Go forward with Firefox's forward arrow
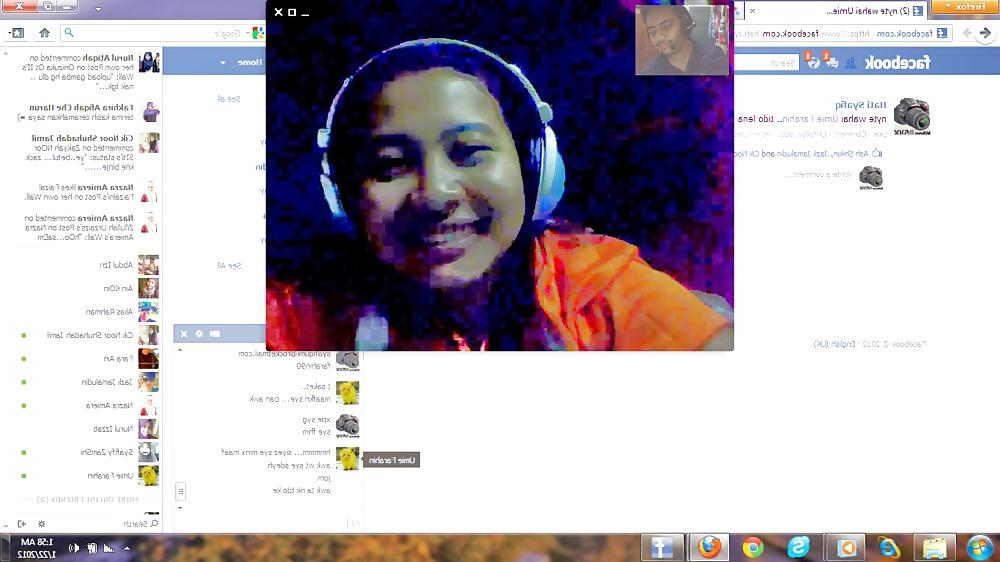The width and height of the screenshot is (1000, 562). [967, 33]
